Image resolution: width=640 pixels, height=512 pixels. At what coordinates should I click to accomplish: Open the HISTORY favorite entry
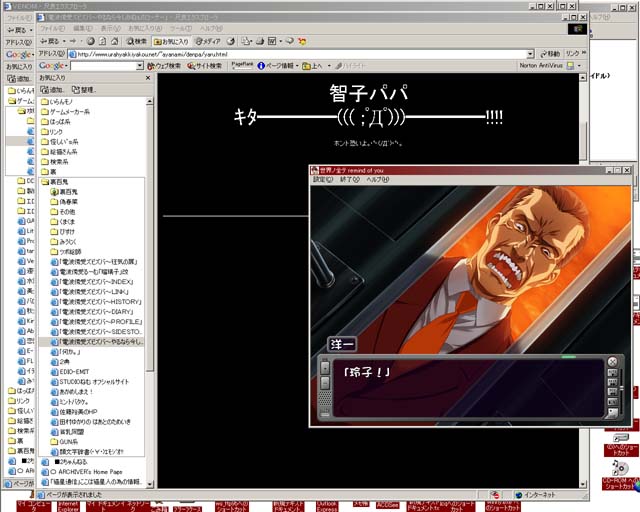tap(96, 302)
